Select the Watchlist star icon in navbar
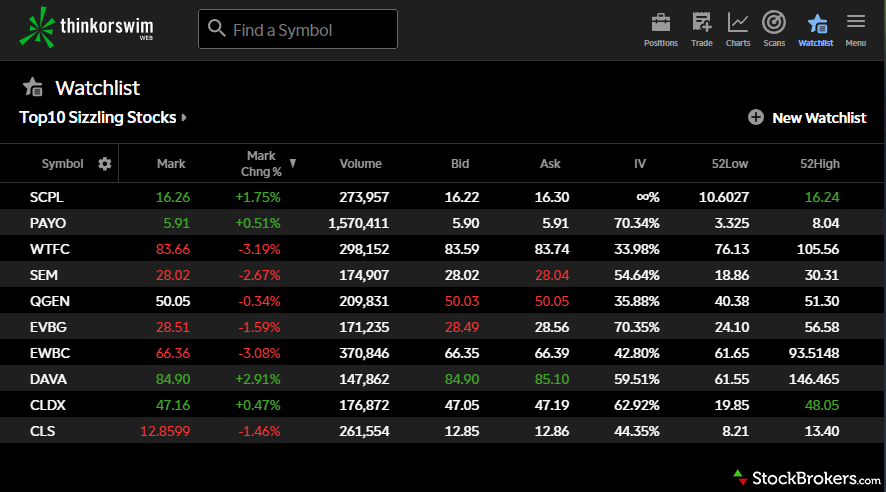 (x=816, y=24)
